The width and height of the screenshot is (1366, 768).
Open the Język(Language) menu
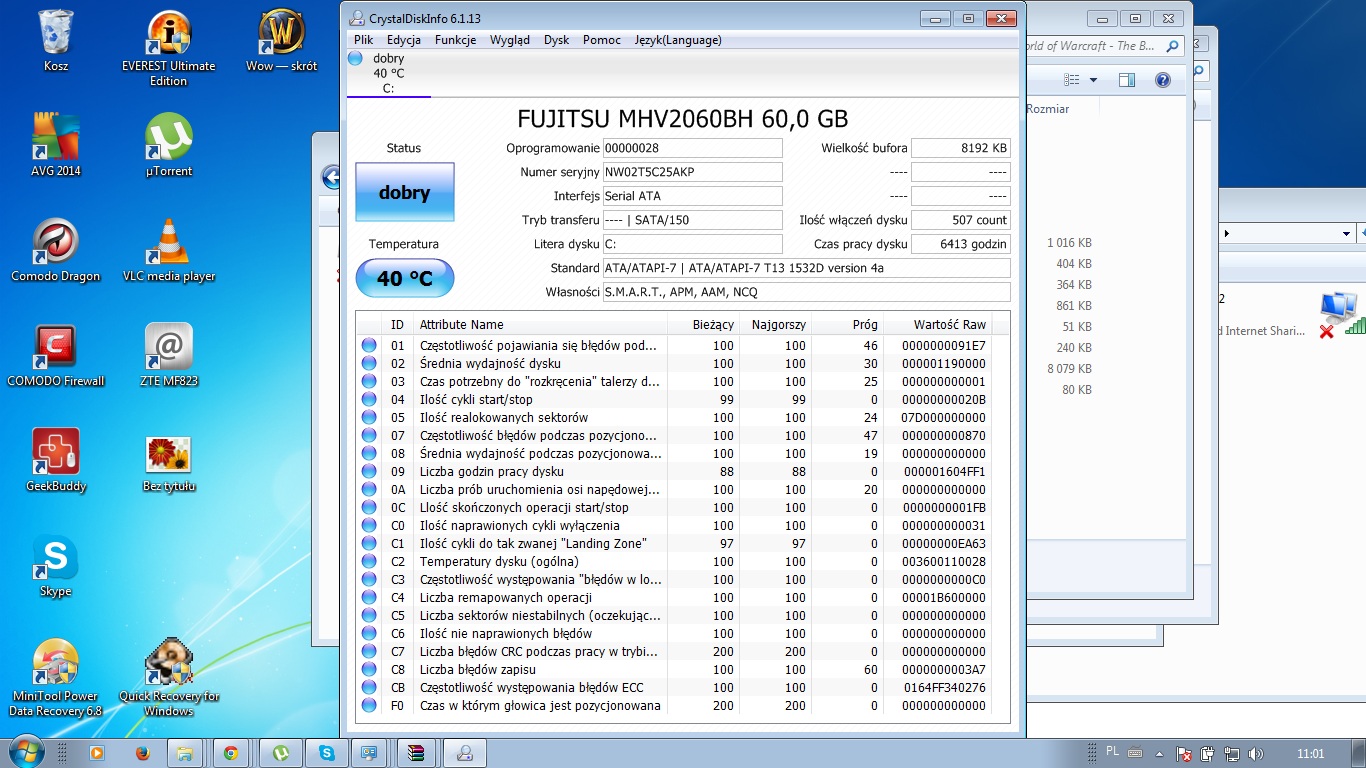[678, 40]
